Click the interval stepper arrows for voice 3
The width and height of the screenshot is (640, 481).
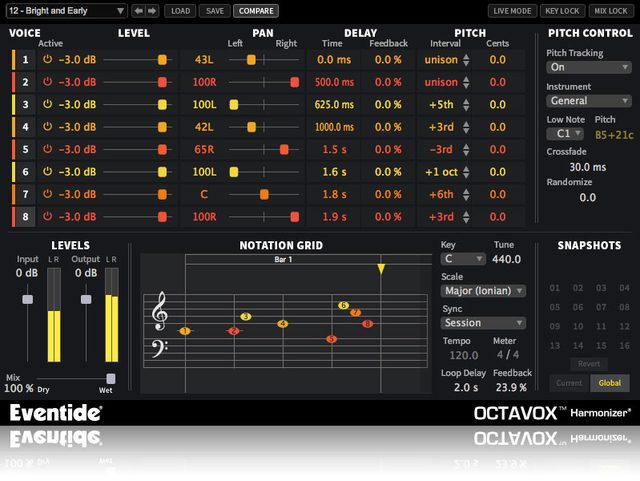[466, 105]
